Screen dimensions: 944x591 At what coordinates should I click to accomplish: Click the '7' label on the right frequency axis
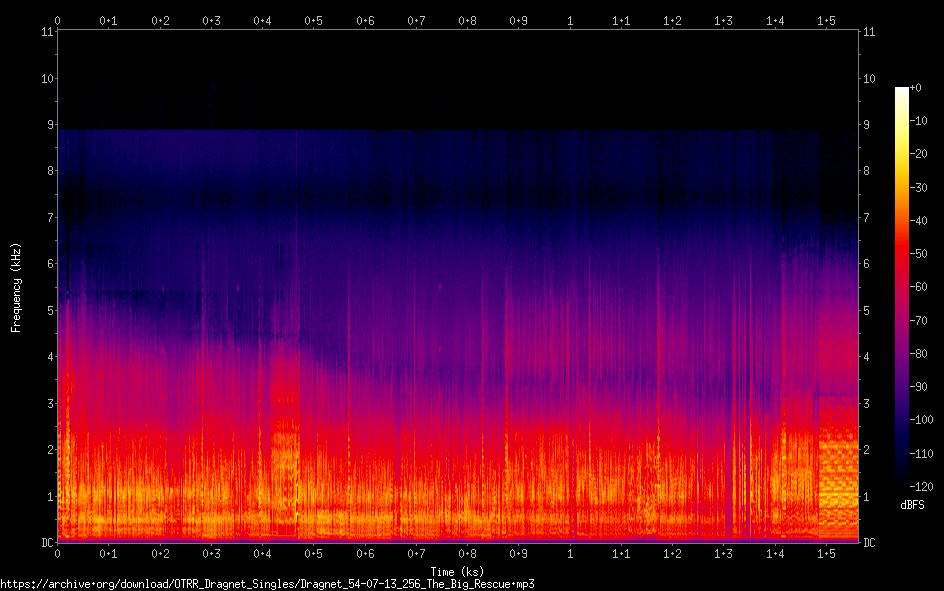867,218
